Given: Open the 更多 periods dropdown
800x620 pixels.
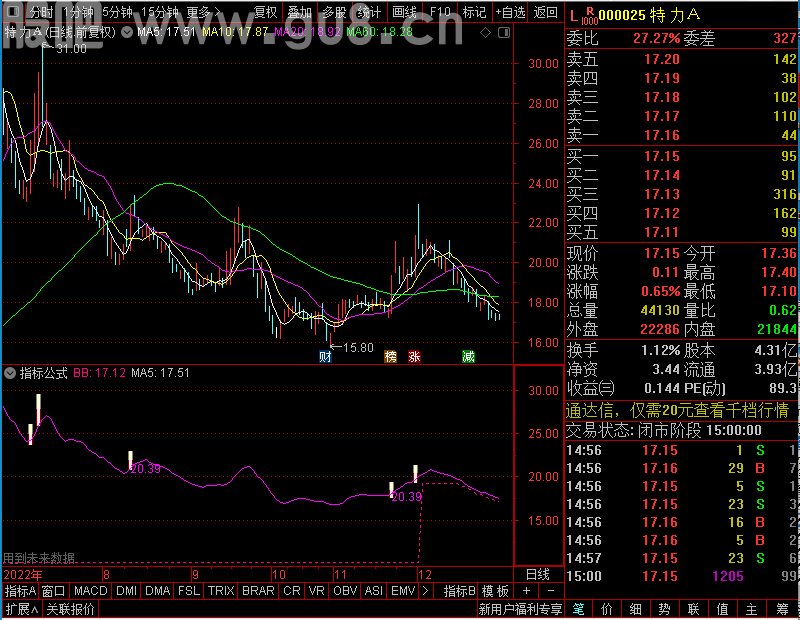Looking at the screenshot, I should coord(203,12).
